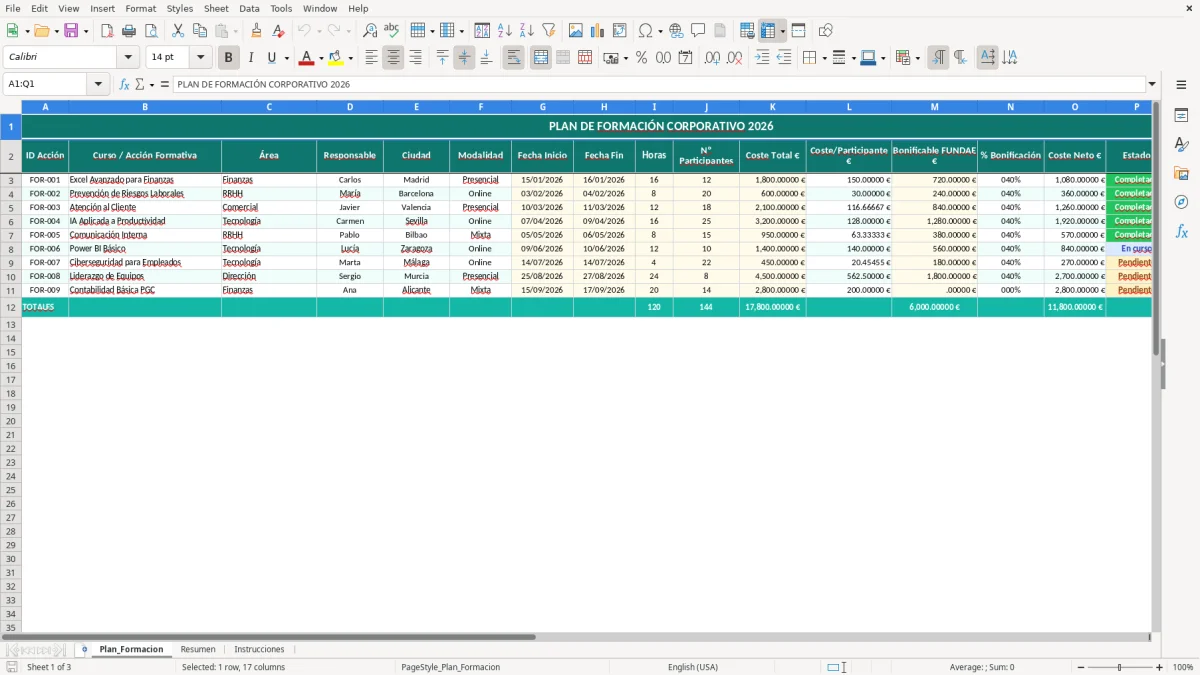Click the Insert Comment icon

[698, 31]
